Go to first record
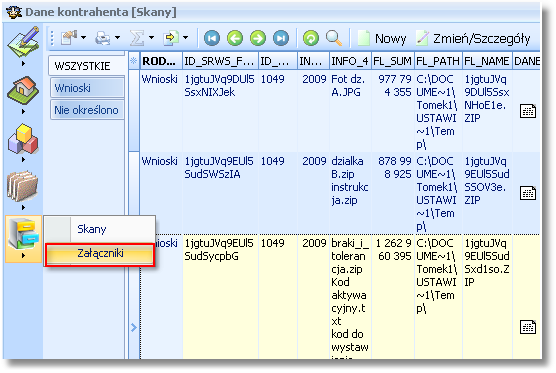556x373 pixels. tap(212, 38)
